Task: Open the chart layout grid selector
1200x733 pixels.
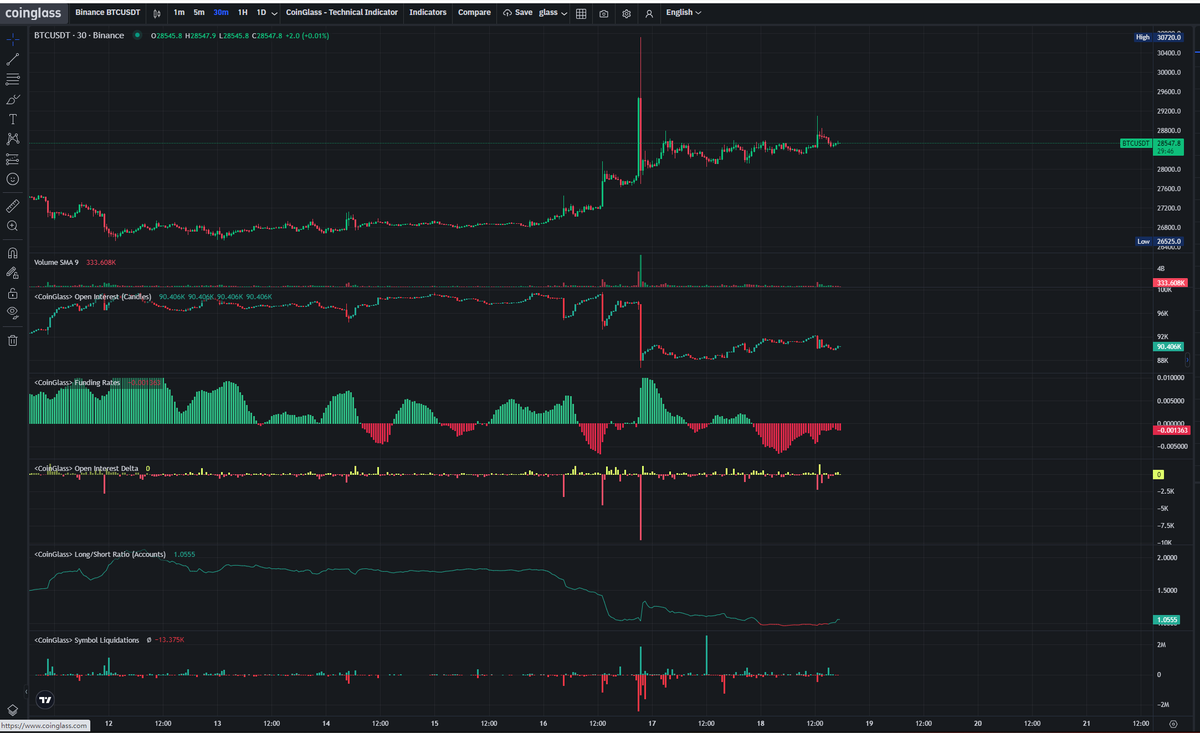Action: tap(582, 13)
